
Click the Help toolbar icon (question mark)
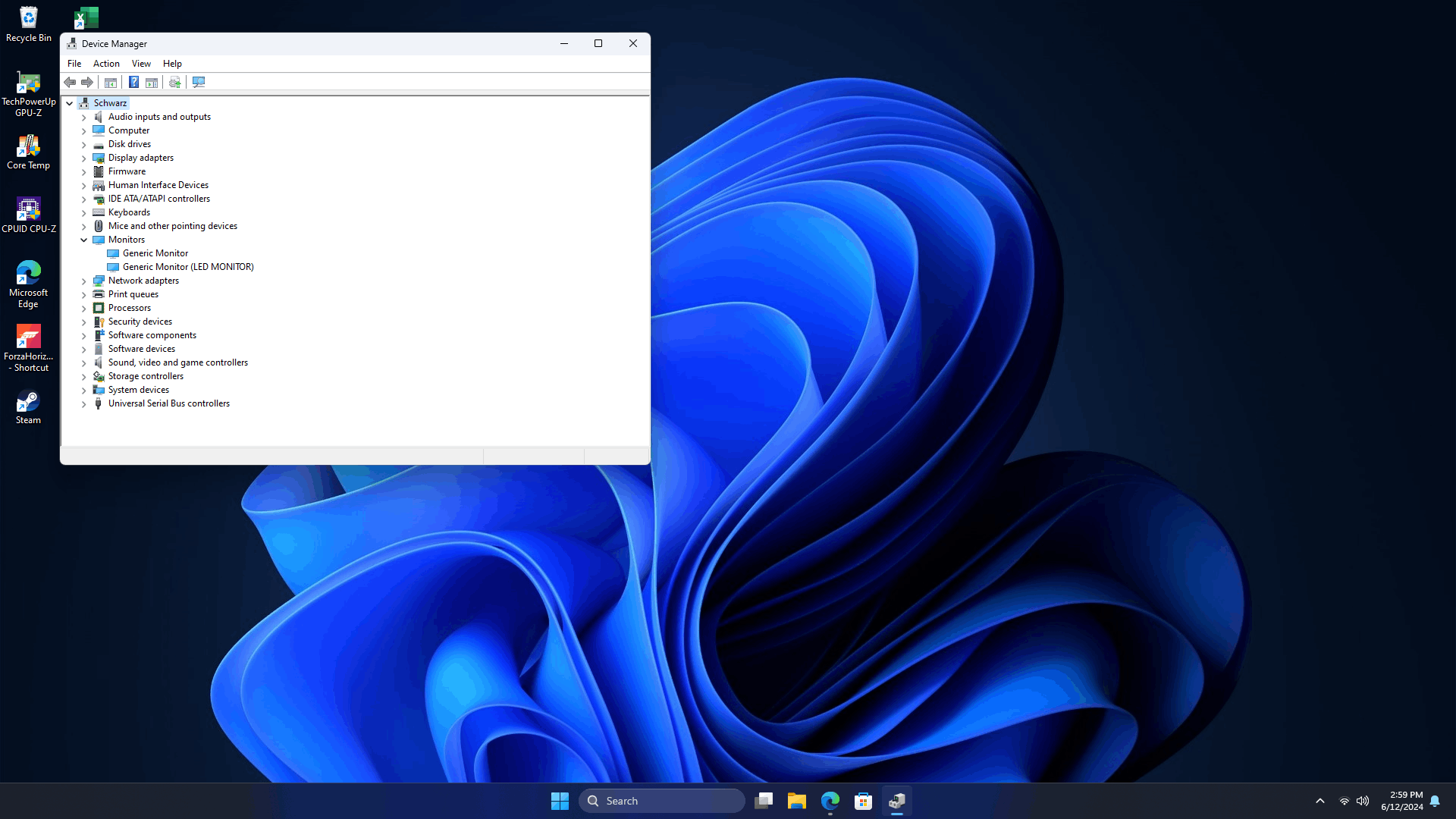(133, 82)
